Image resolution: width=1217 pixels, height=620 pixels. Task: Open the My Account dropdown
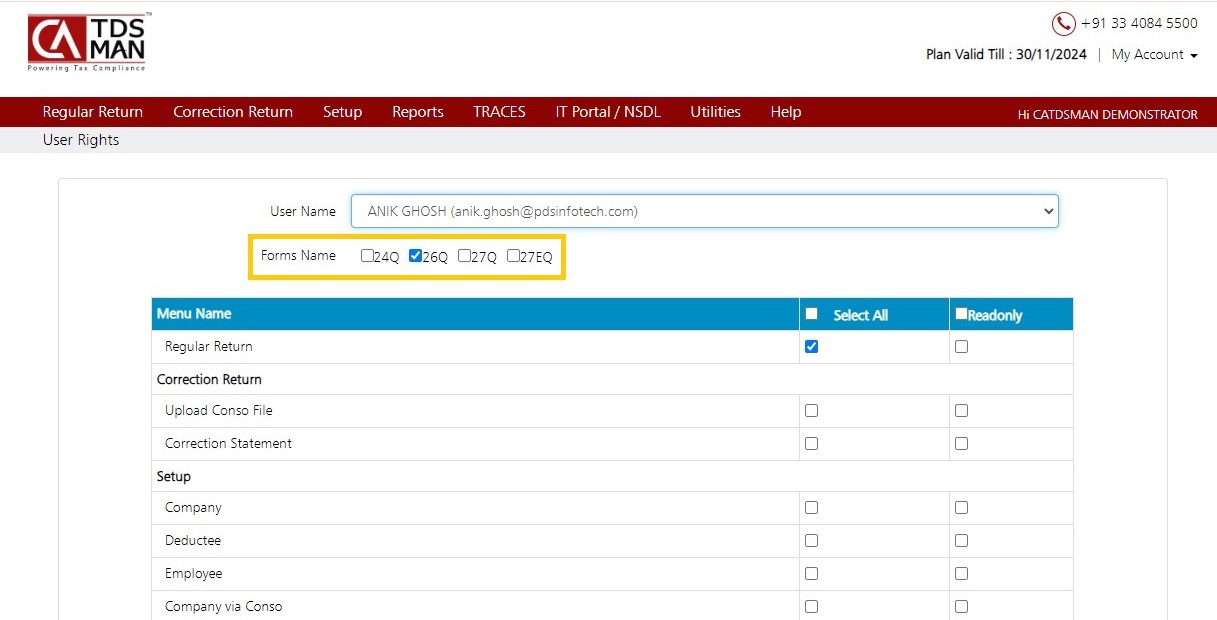tap(1154, 55)
